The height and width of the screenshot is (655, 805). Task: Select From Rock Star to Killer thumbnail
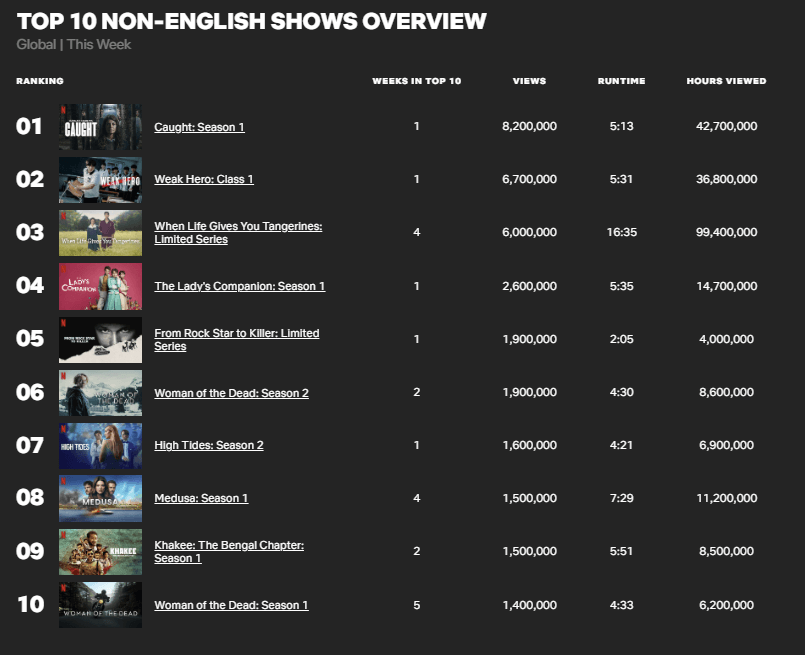(x=101, y=340)
